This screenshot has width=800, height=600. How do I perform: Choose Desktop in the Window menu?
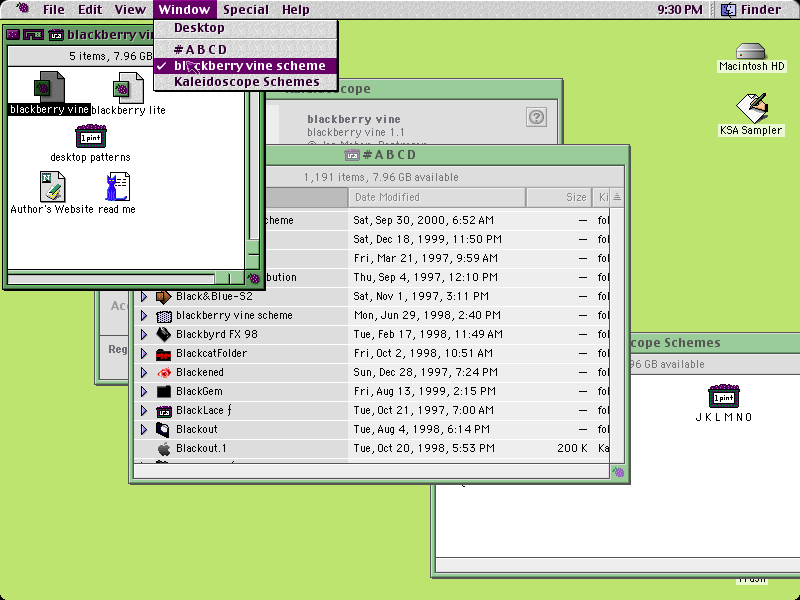tap(245, 28)
